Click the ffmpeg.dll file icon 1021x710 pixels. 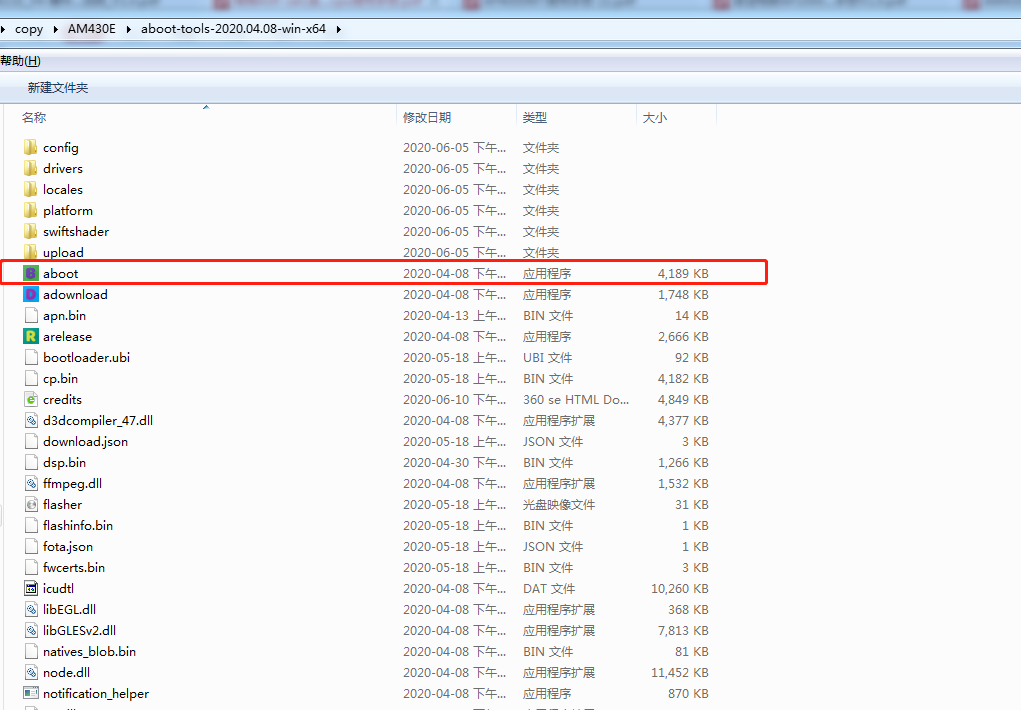(31, 483)
